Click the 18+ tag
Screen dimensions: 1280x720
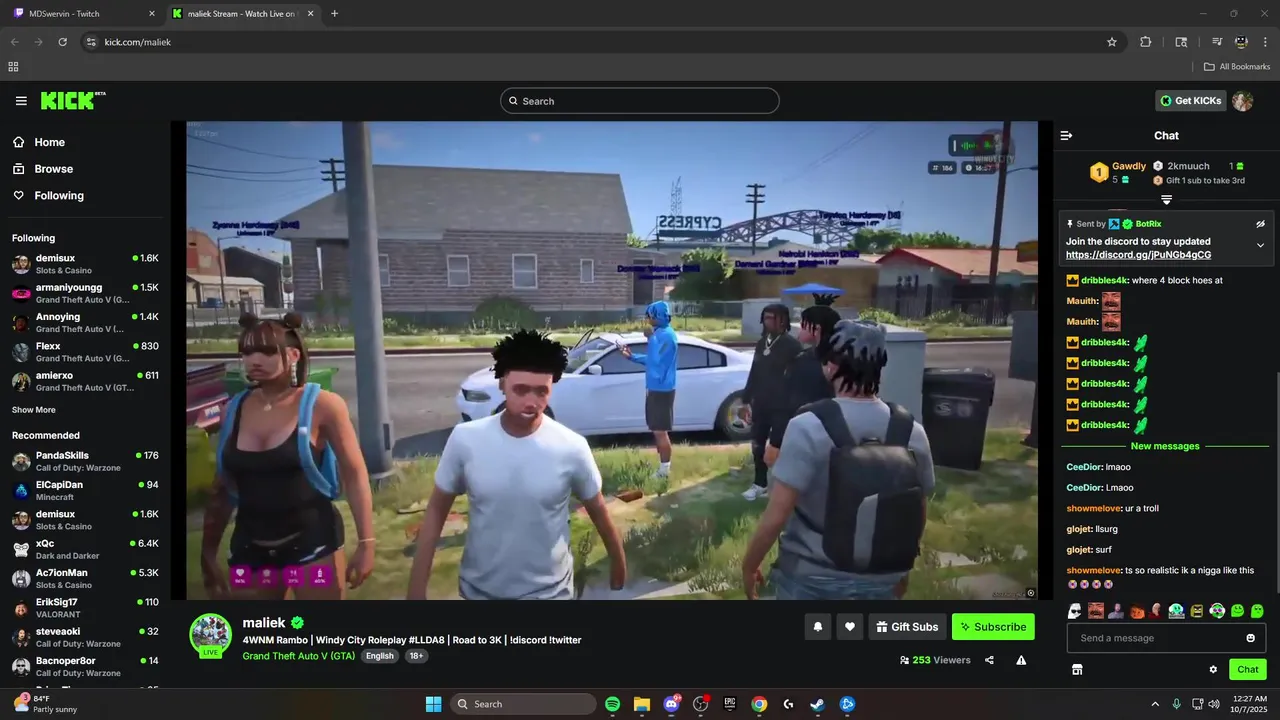click(x=416, y=656)
